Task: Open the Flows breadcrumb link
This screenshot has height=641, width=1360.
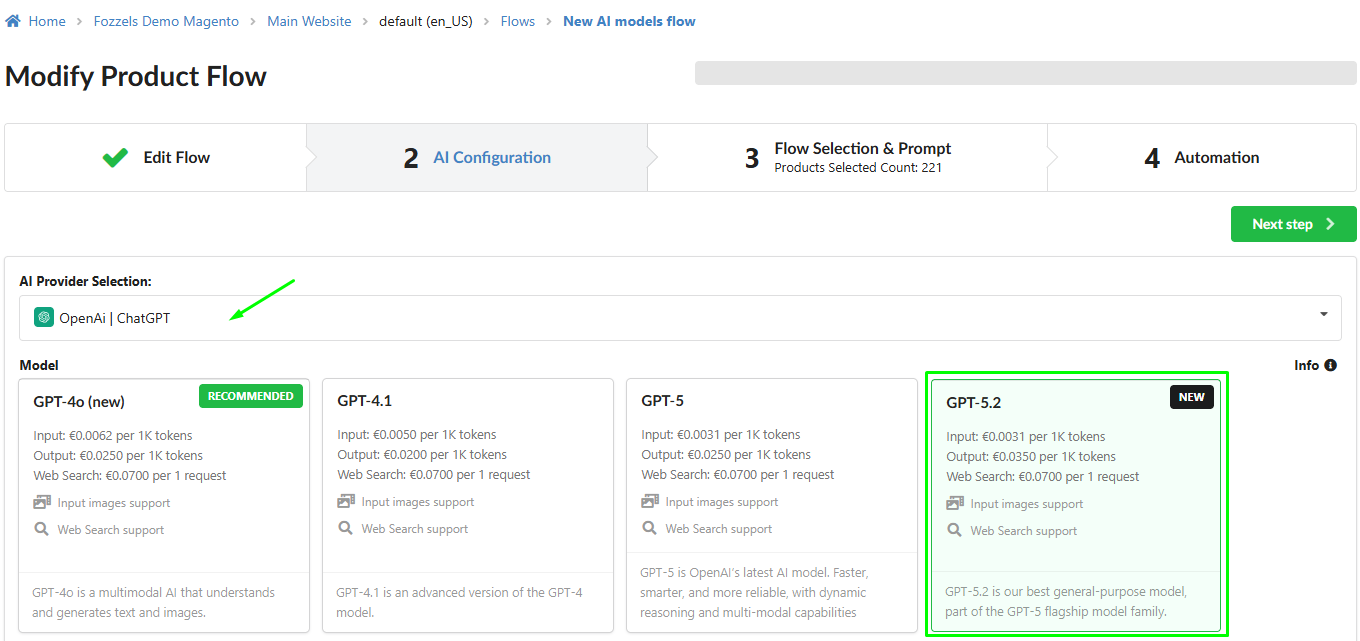Action: pos(518,21)
